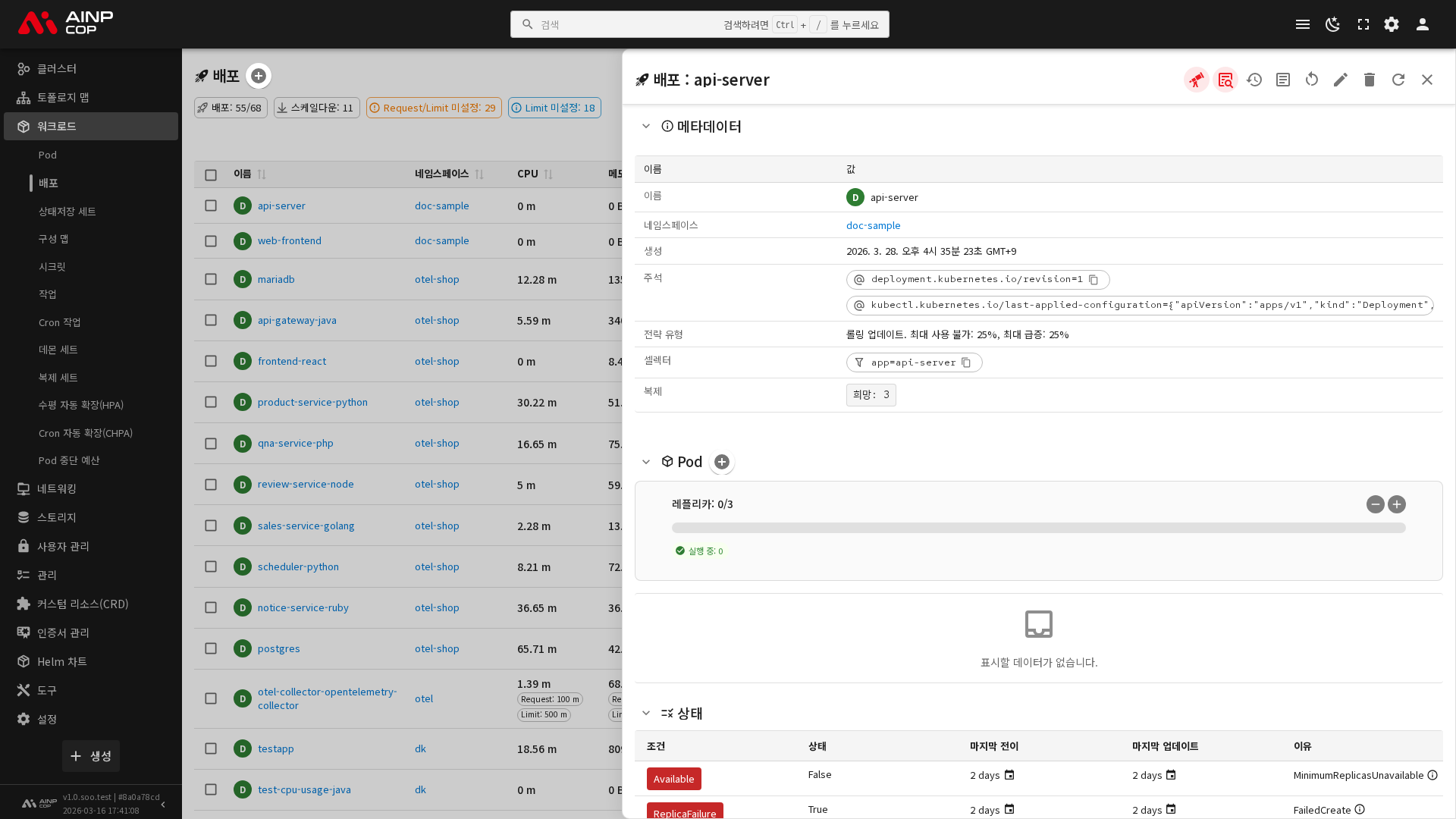Expand the 네트워킹 sidebar menu
Image resolution: width=1456 pixels, height=819 pixels.
[x=57, y=489]
